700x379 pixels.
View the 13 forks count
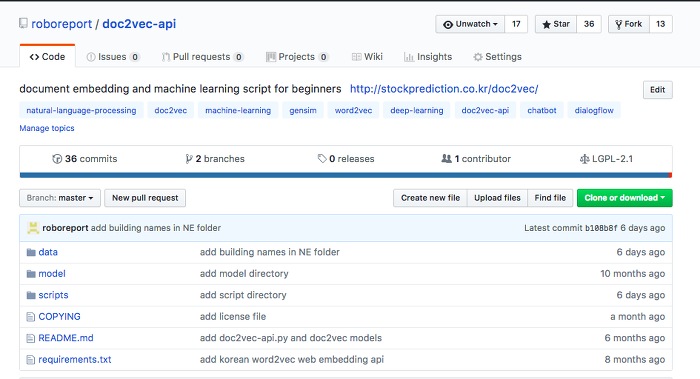661,24
